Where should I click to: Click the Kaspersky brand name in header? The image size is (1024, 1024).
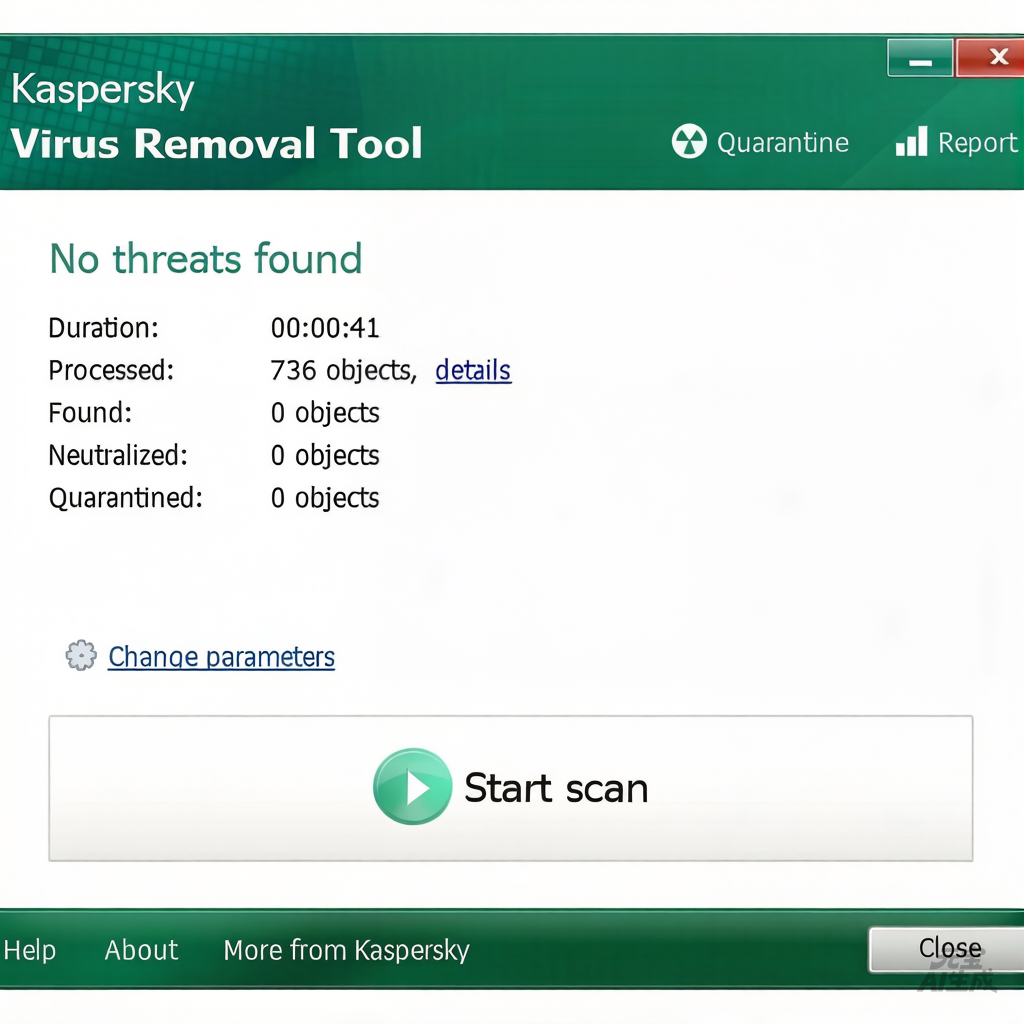coord(103,89)
